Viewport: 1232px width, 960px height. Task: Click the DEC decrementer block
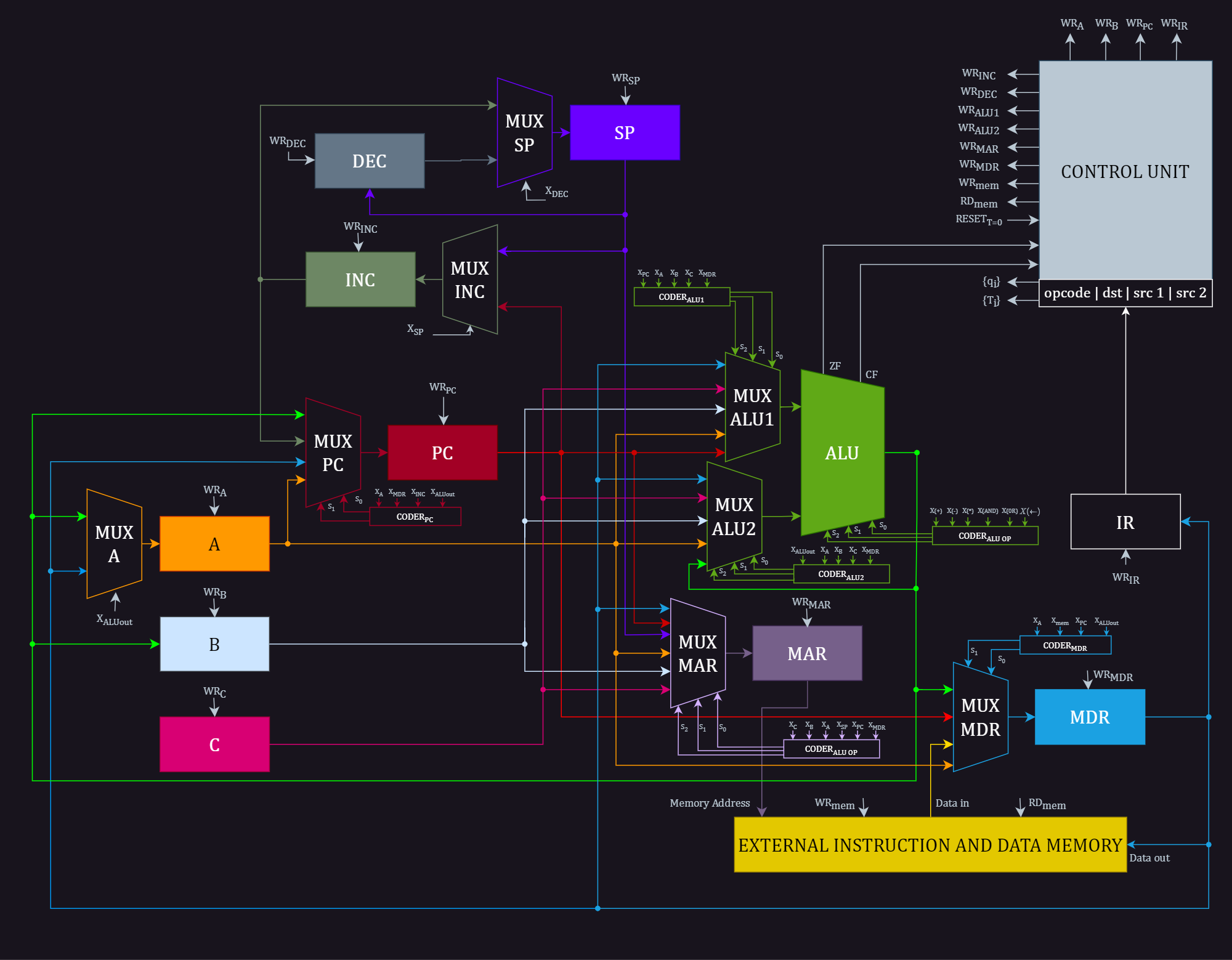tap(369, 161)
